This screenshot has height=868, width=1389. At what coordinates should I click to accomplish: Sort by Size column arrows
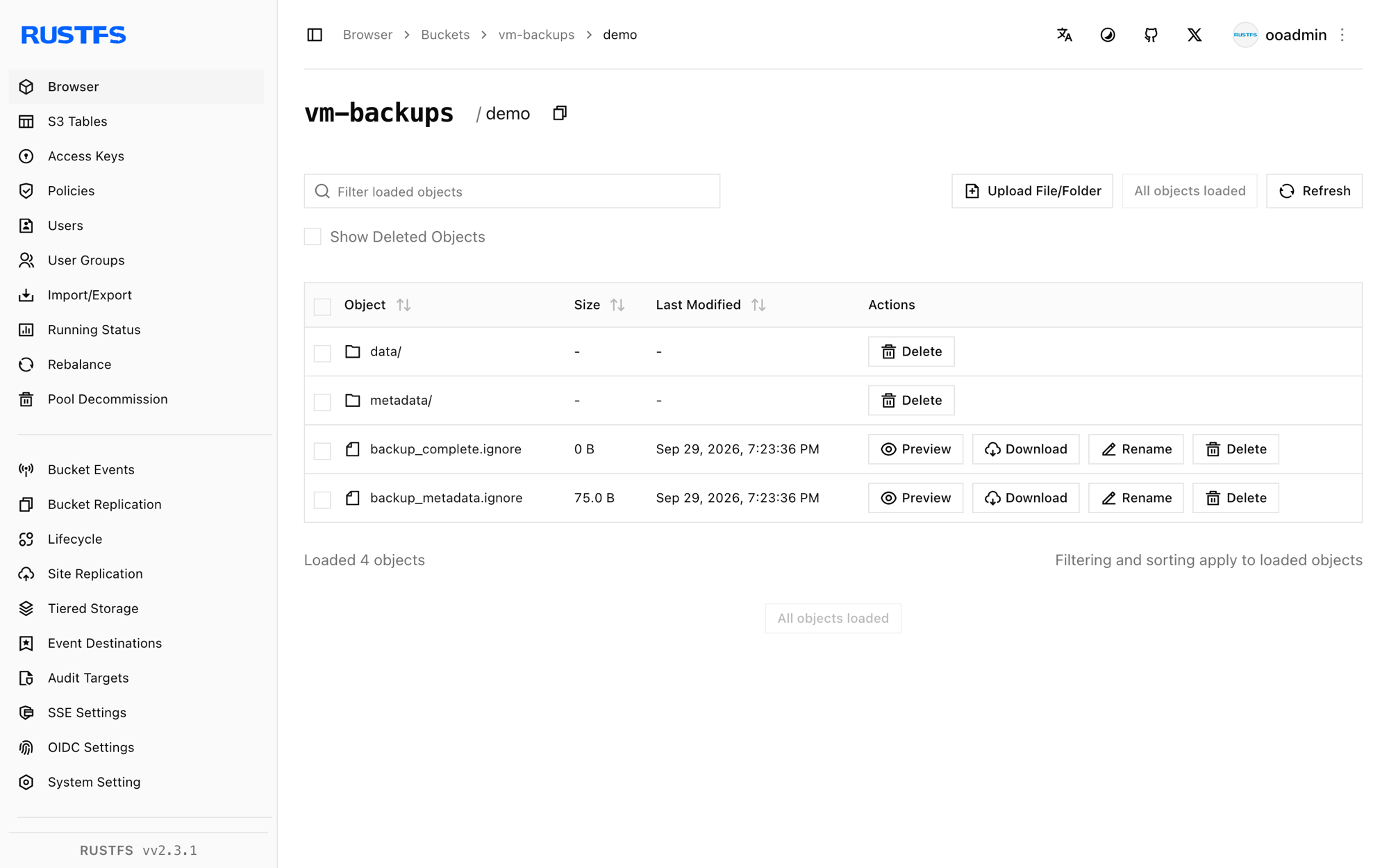click(617, 305)
